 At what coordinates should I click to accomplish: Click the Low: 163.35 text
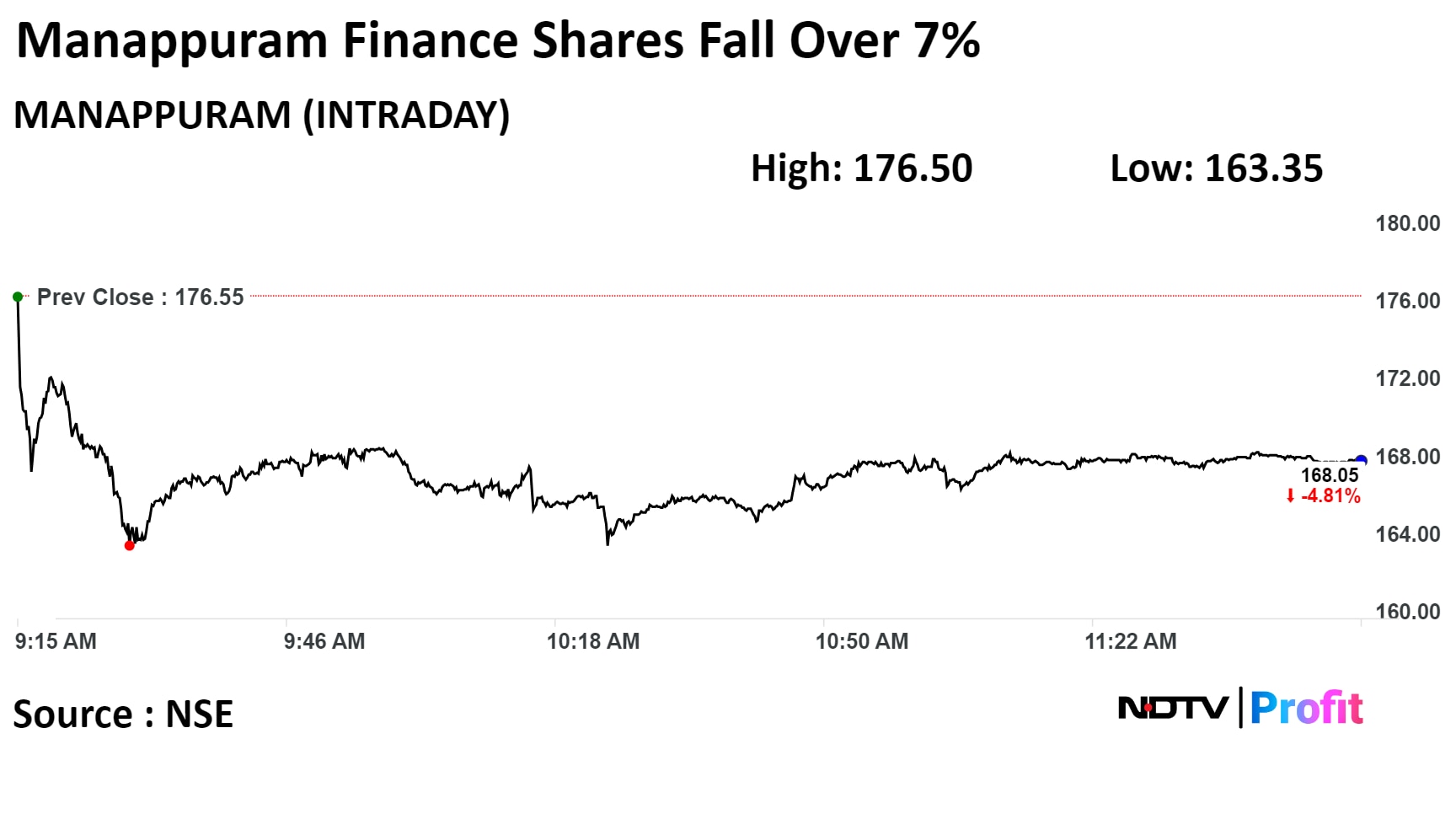coord(1216,169)
